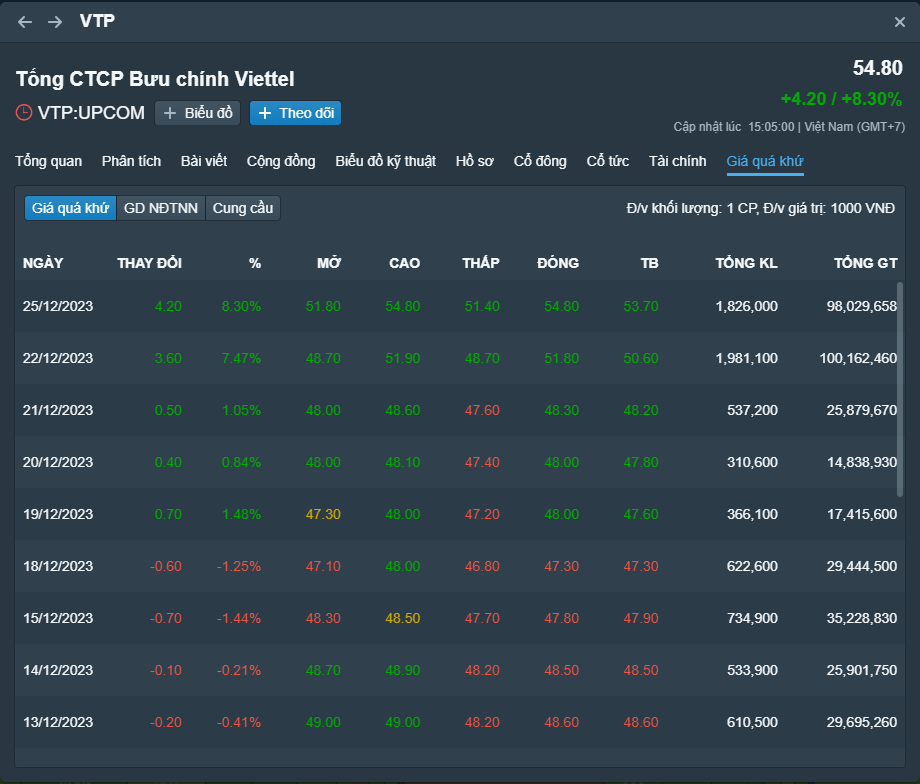Image resolution: width=920 pixels, height=784 pixels.
Task: Go to the Cộng đồng tab
Action: pos(281,161)
